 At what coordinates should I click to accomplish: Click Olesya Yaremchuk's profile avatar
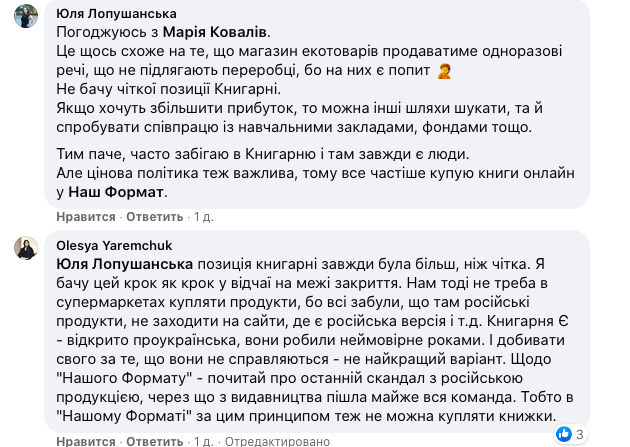pyautogui.click(x=26, y=249)
